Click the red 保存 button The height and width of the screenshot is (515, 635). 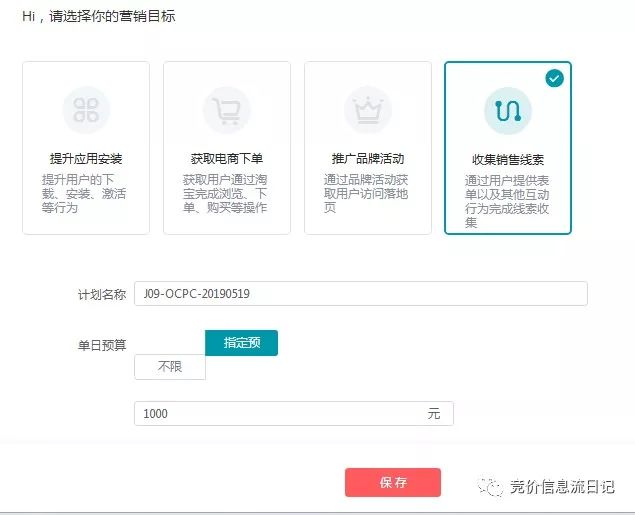pos(393,482)
